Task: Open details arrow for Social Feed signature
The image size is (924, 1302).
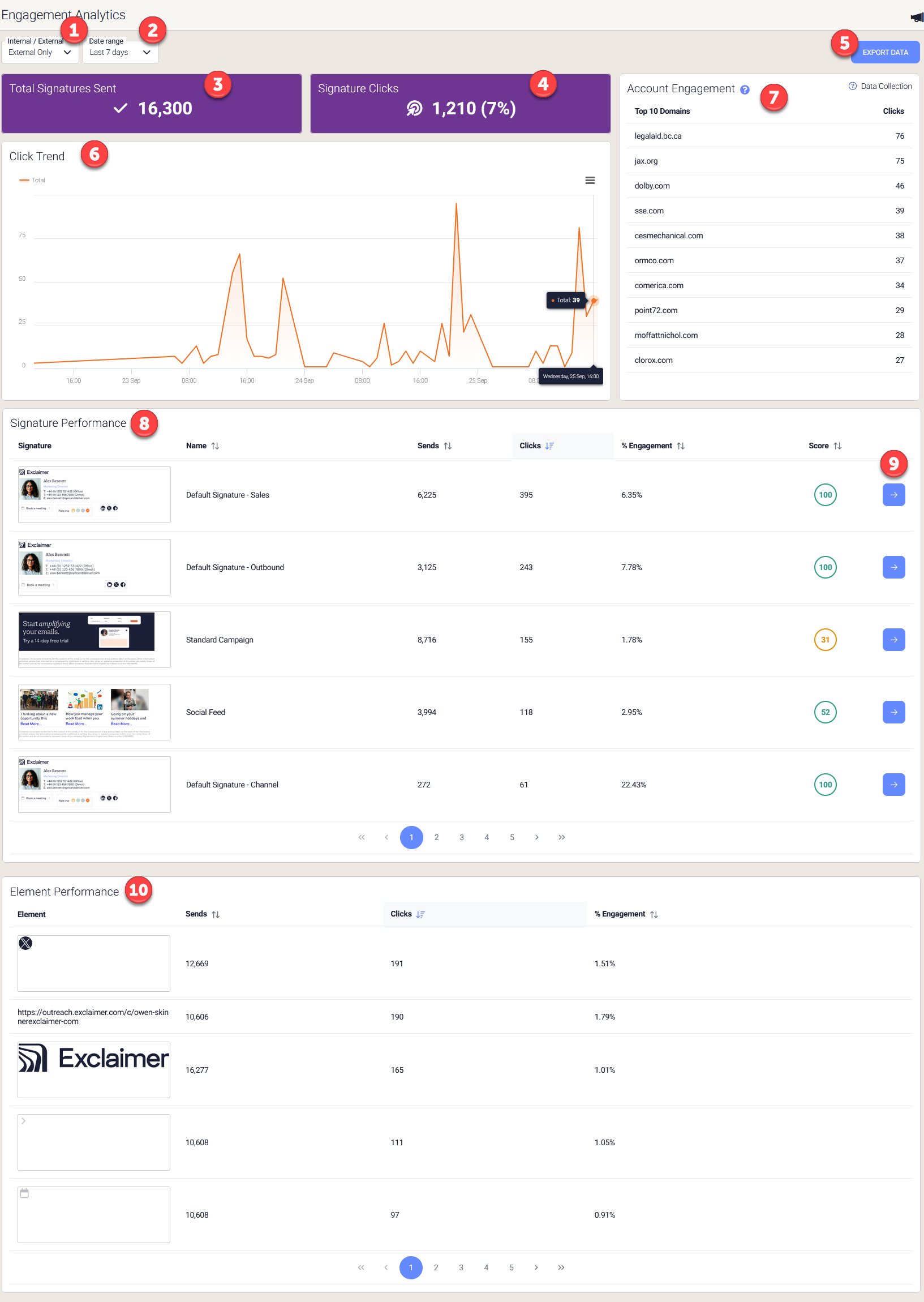Action: click(x=893, y=712)
